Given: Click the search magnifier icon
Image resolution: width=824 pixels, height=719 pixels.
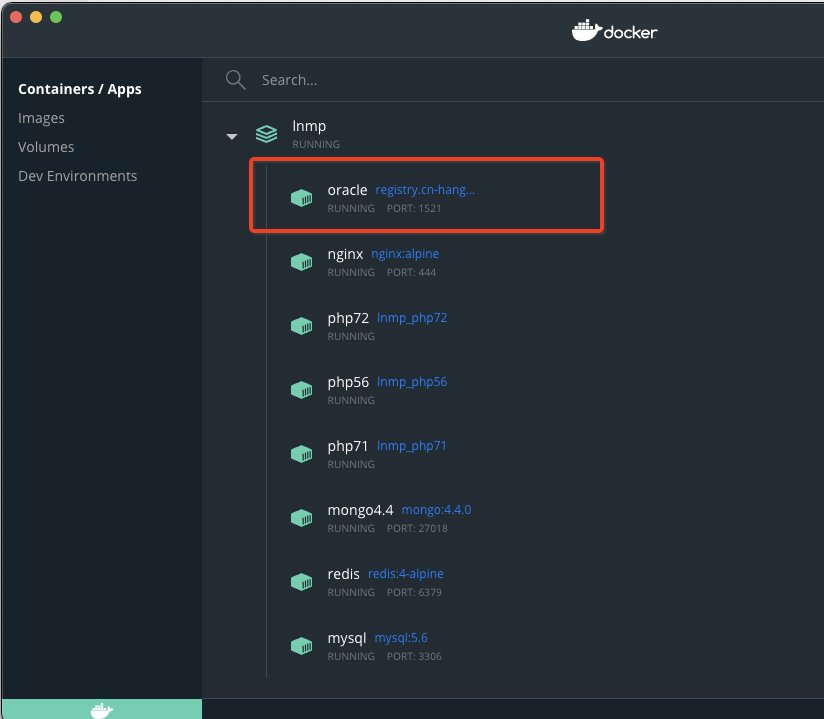Looking at the screenshot, I should (236, 80).
